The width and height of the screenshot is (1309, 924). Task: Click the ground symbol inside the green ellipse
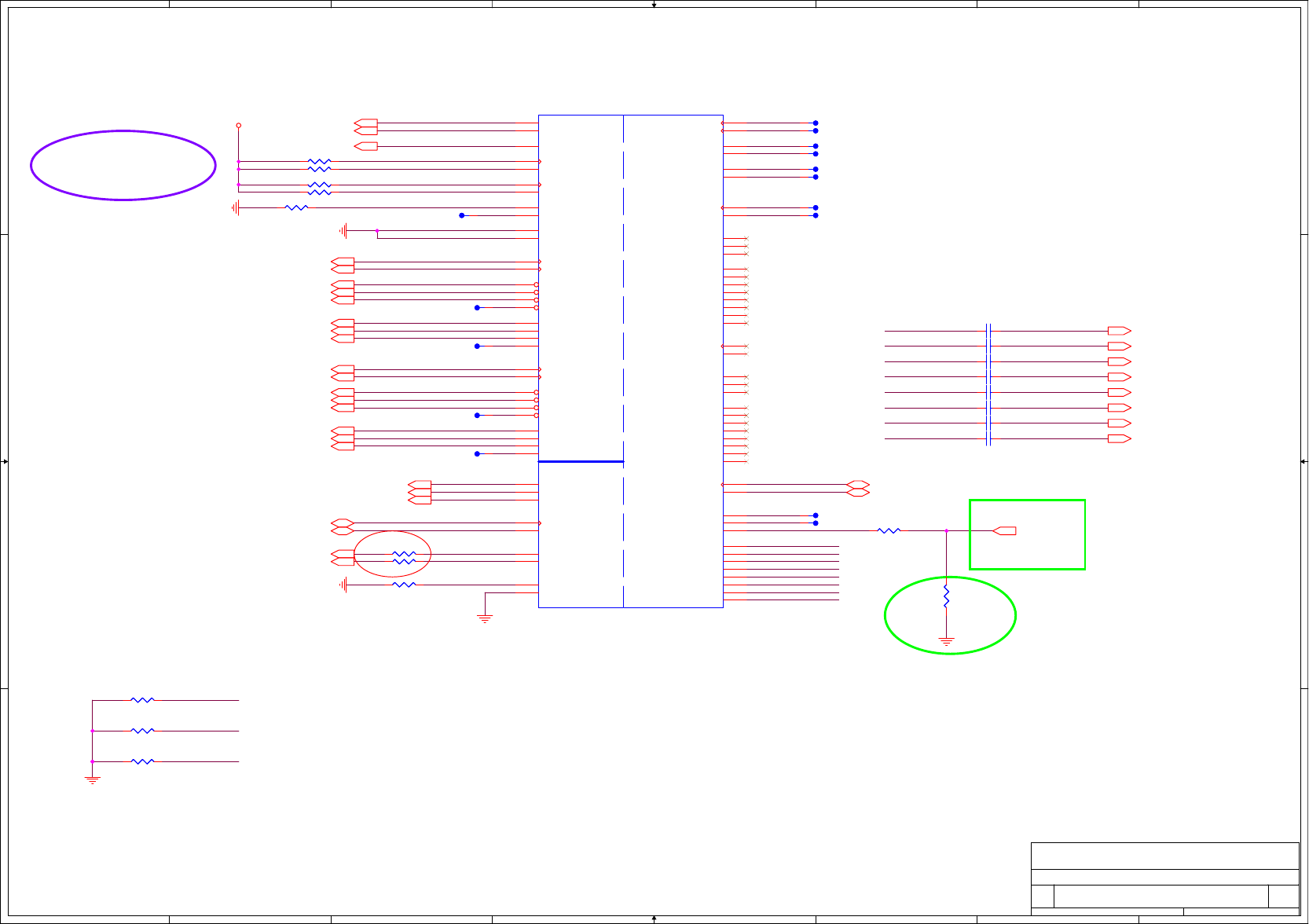946,641
